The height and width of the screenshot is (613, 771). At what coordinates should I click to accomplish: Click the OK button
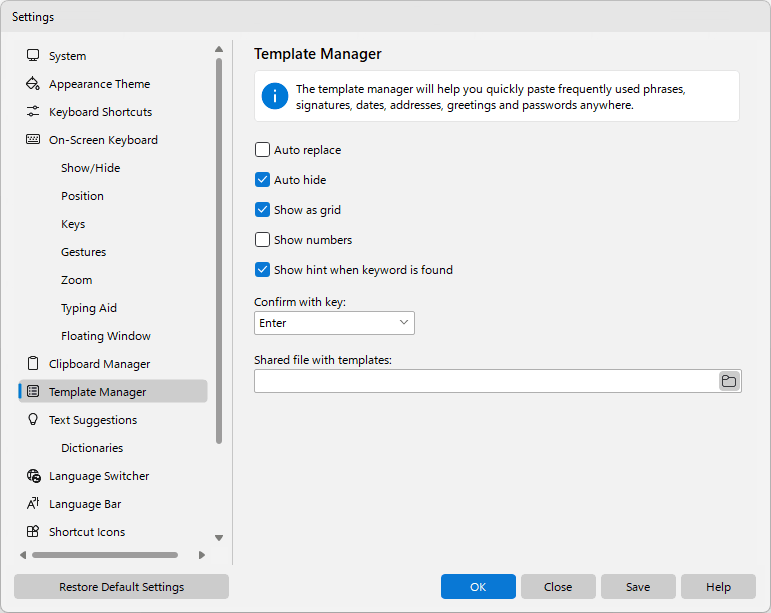click(x=478, y=586)
